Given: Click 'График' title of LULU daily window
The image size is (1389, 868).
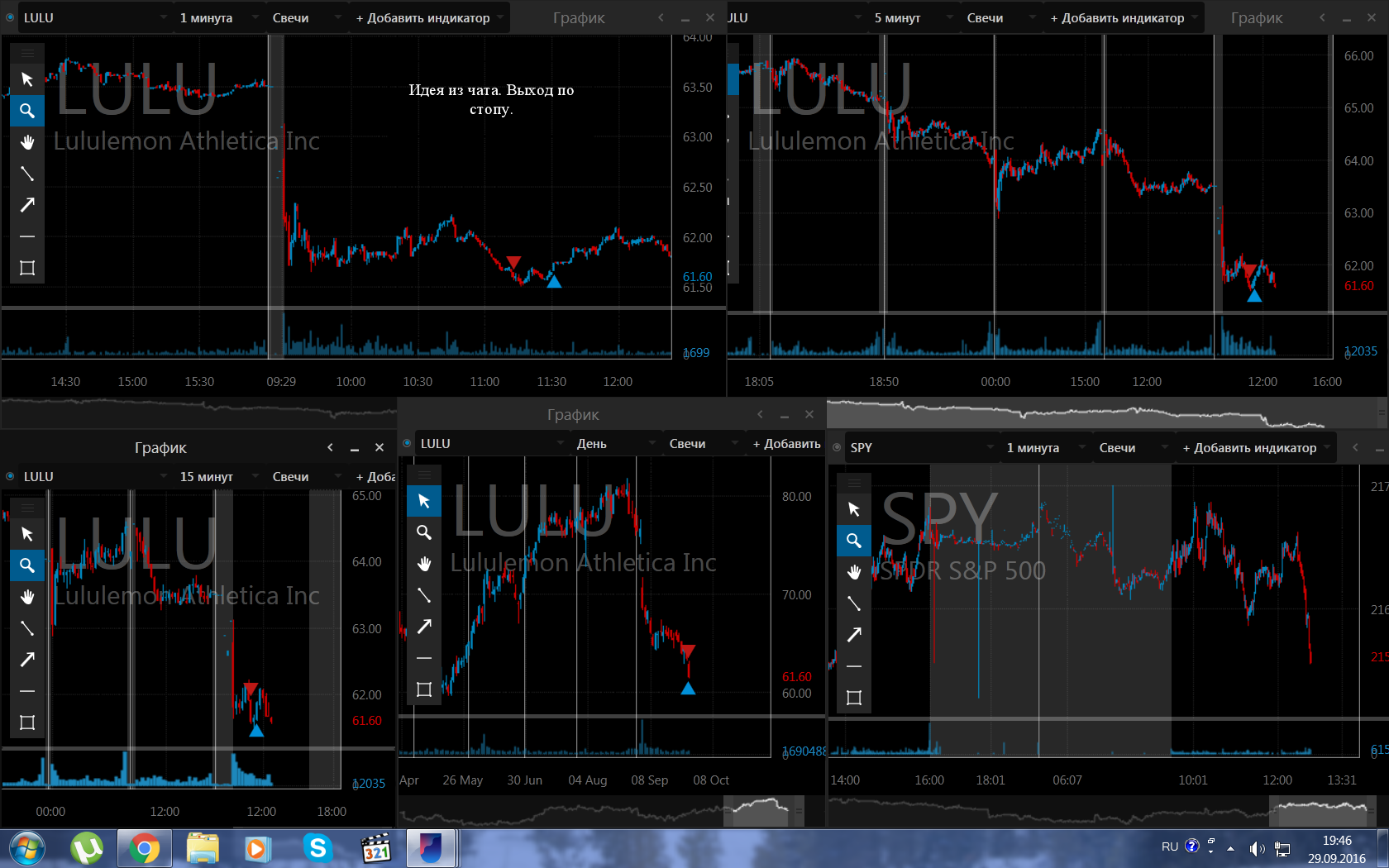Looking at the screenshot, I should (x=573, y=414).
